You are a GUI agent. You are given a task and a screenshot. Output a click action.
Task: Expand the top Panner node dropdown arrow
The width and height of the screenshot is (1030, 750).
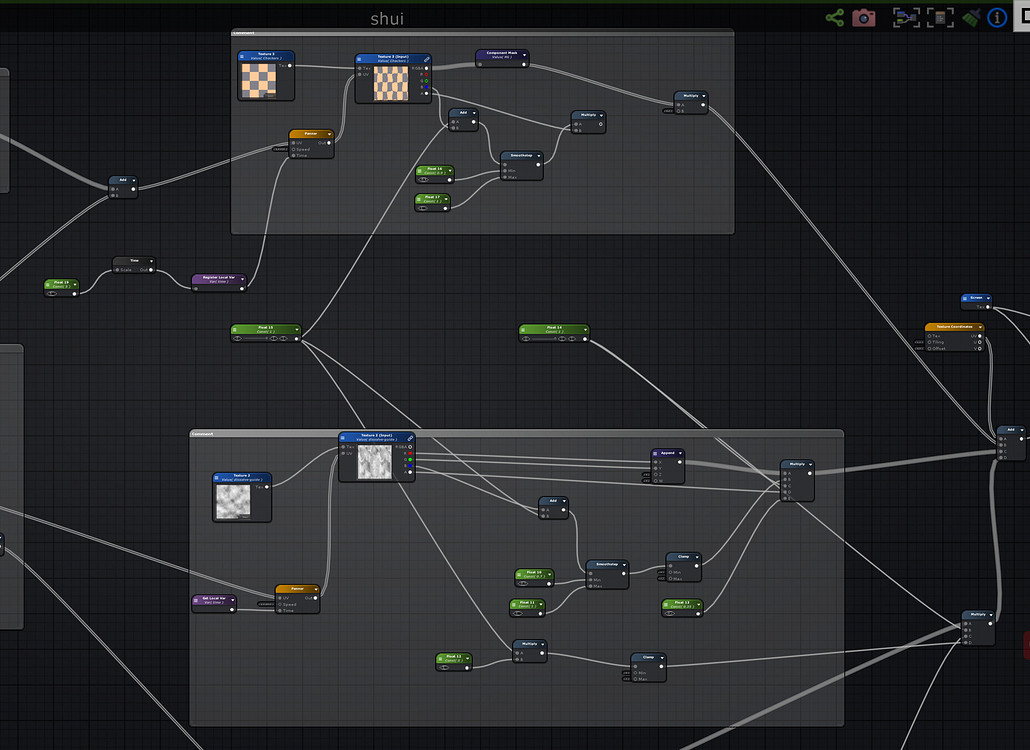329,133
